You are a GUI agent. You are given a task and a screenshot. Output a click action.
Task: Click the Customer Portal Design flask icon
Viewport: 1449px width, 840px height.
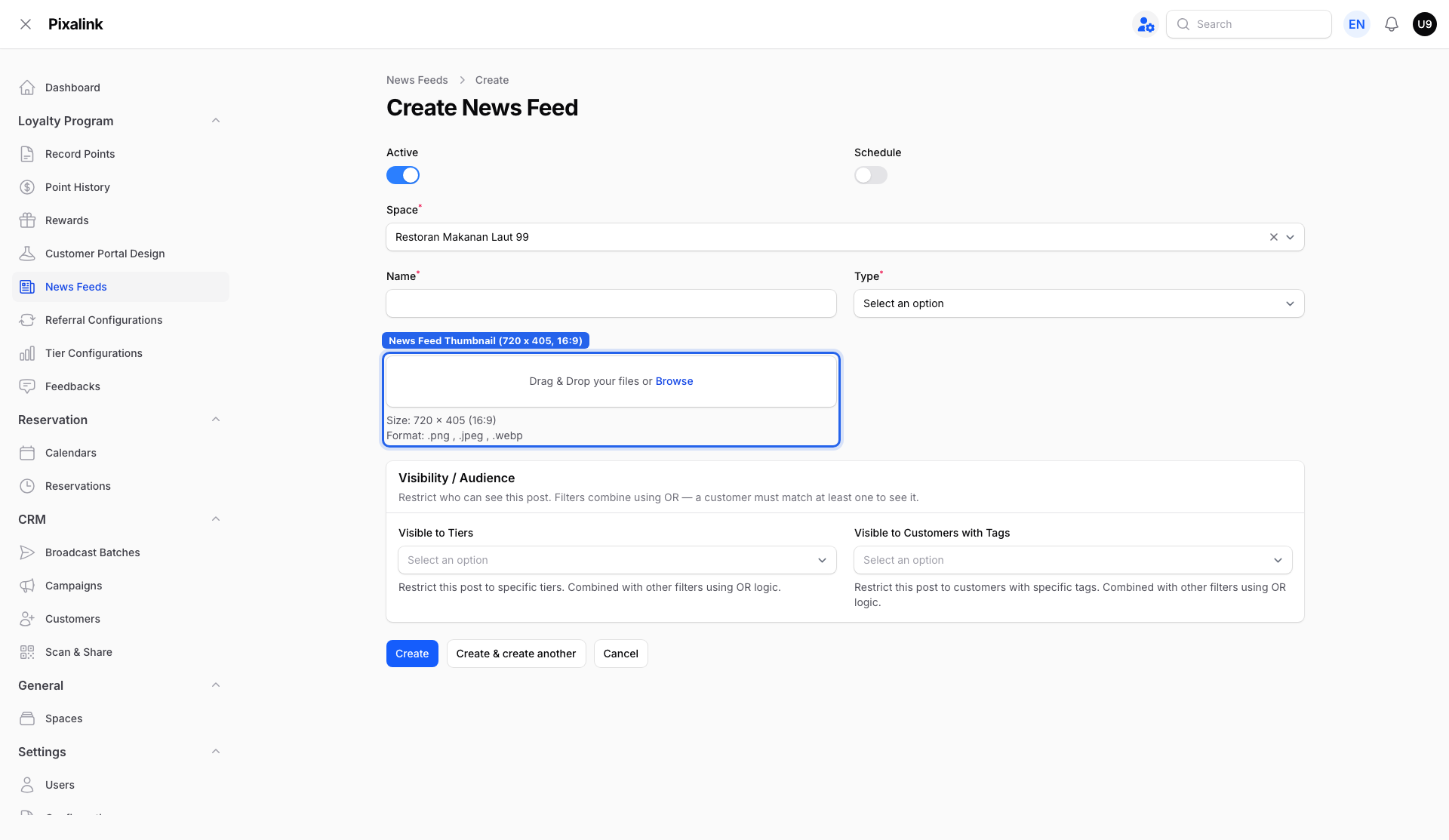[x=27, y=254]
